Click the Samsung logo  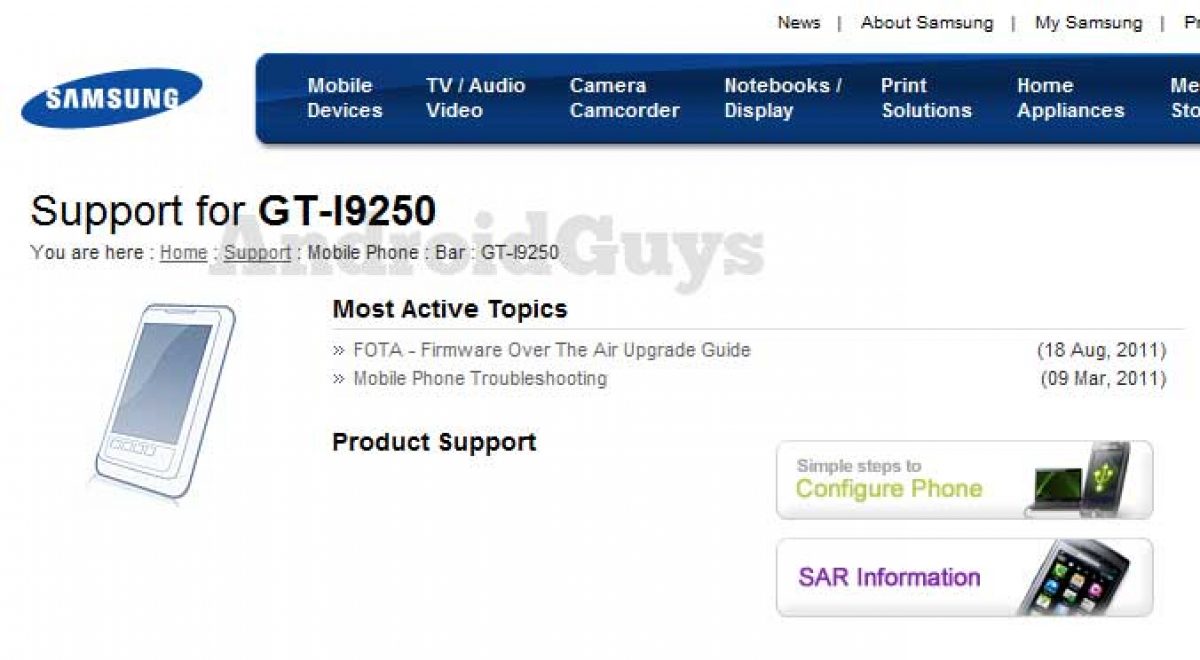(x=112, y=98)
